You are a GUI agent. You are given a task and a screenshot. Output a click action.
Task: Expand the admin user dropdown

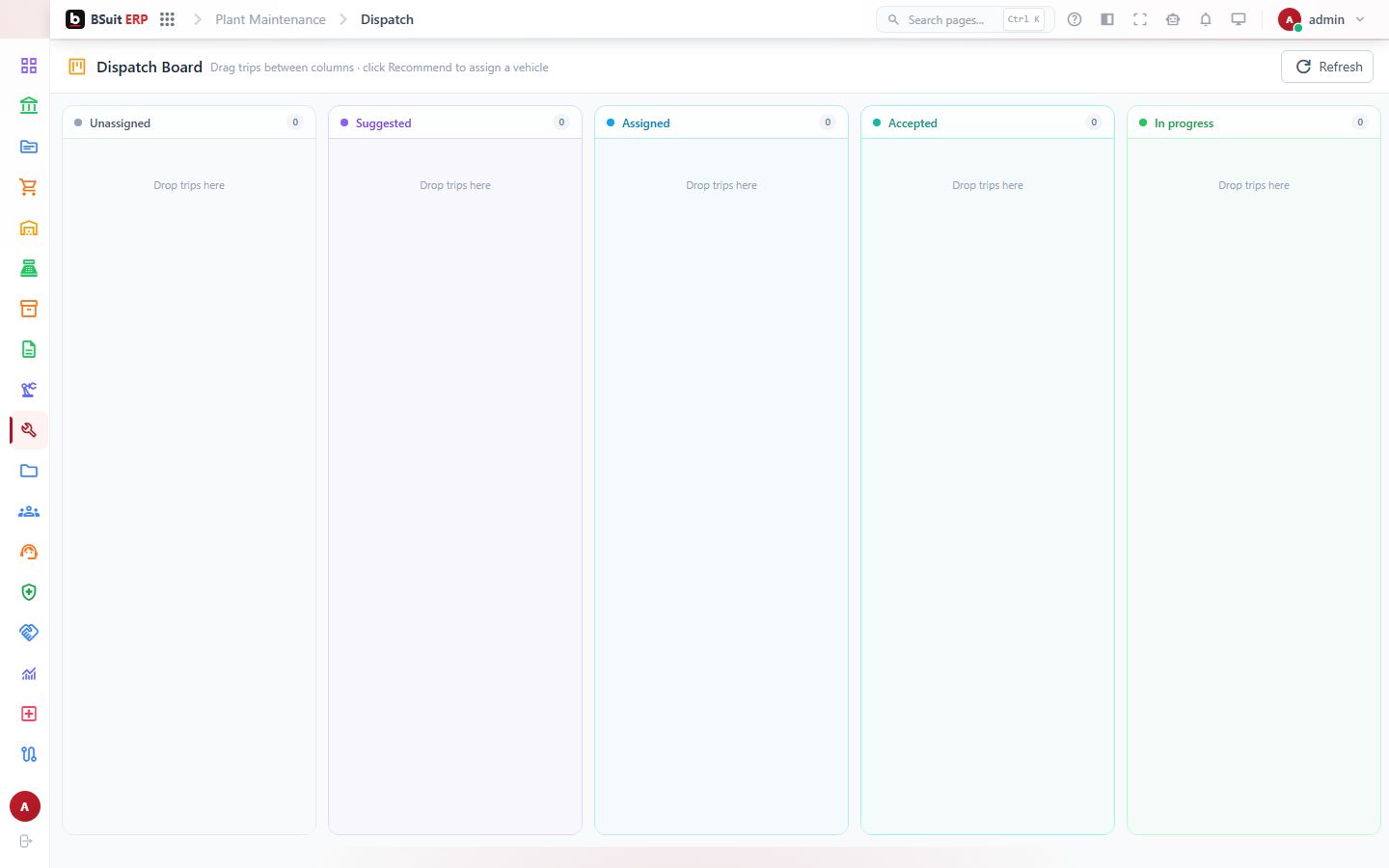click(x=1321, y=19)
